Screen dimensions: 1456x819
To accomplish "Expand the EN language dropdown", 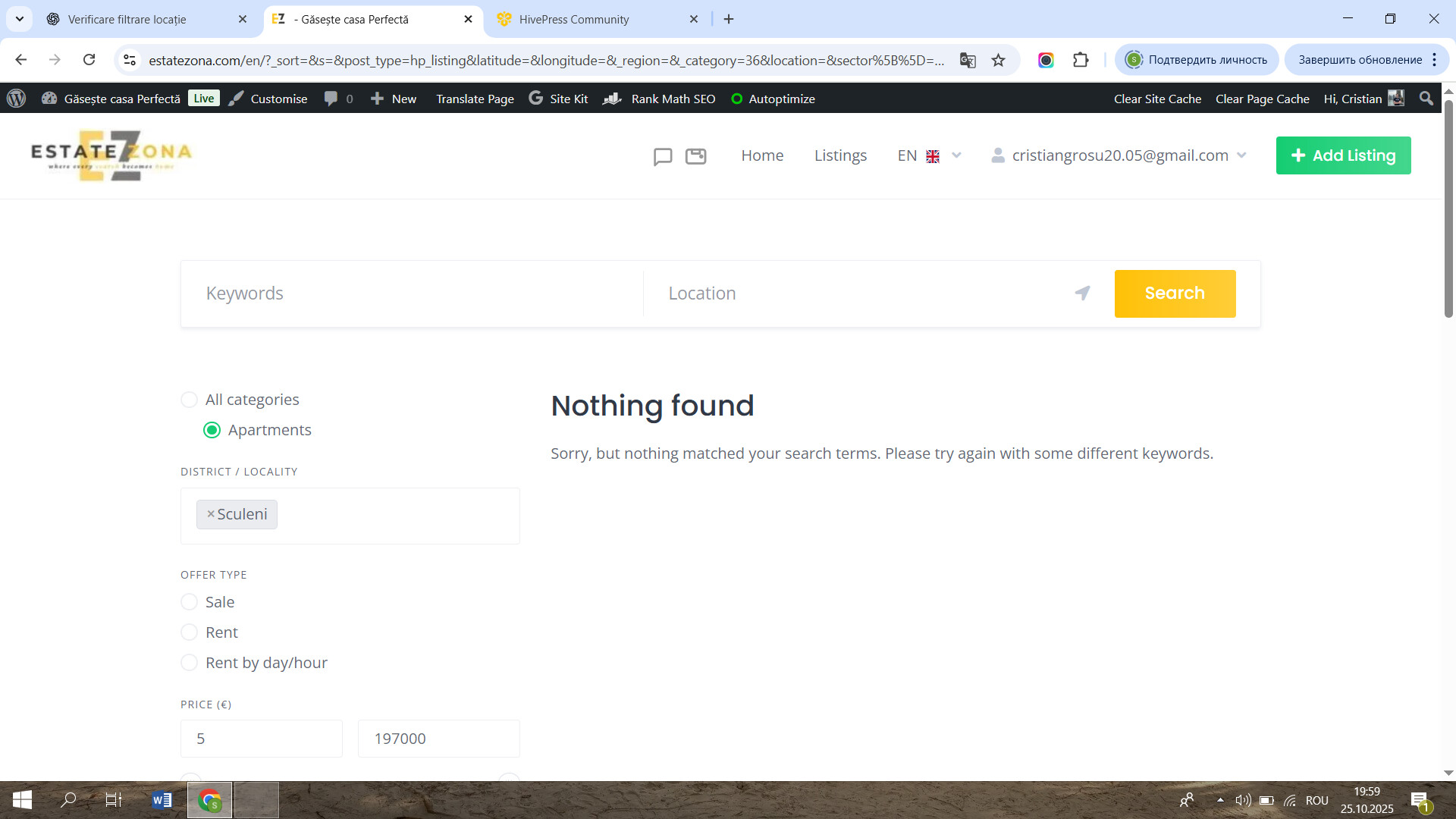I will tap(929, 155).
